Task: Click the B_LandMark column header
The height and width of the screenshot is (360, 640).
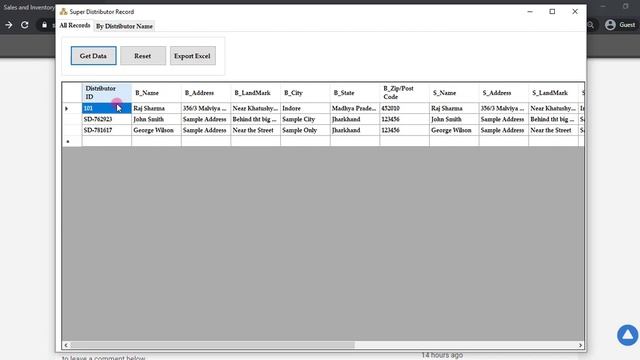Action: pos(256,93)
